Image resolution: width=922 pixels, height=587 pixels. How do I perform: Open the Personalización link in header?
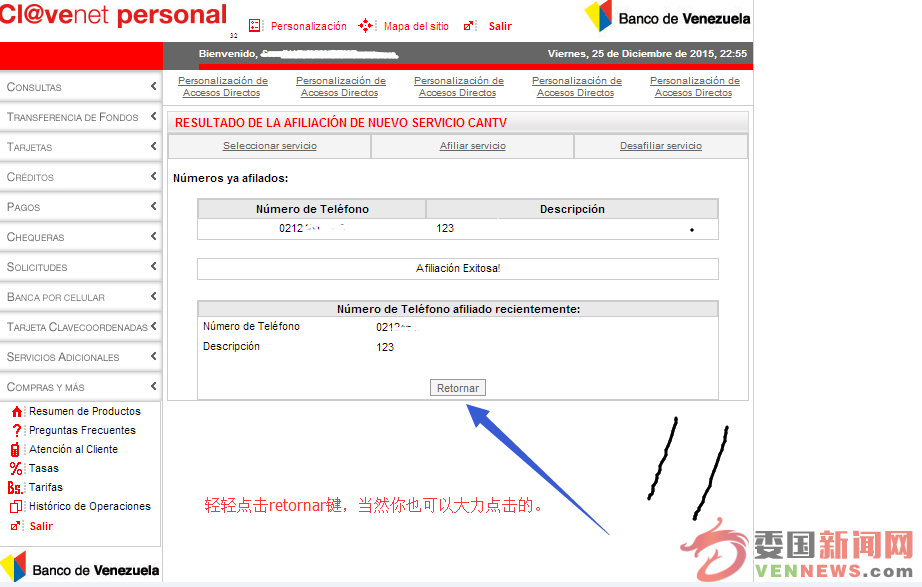pos(309,26)
